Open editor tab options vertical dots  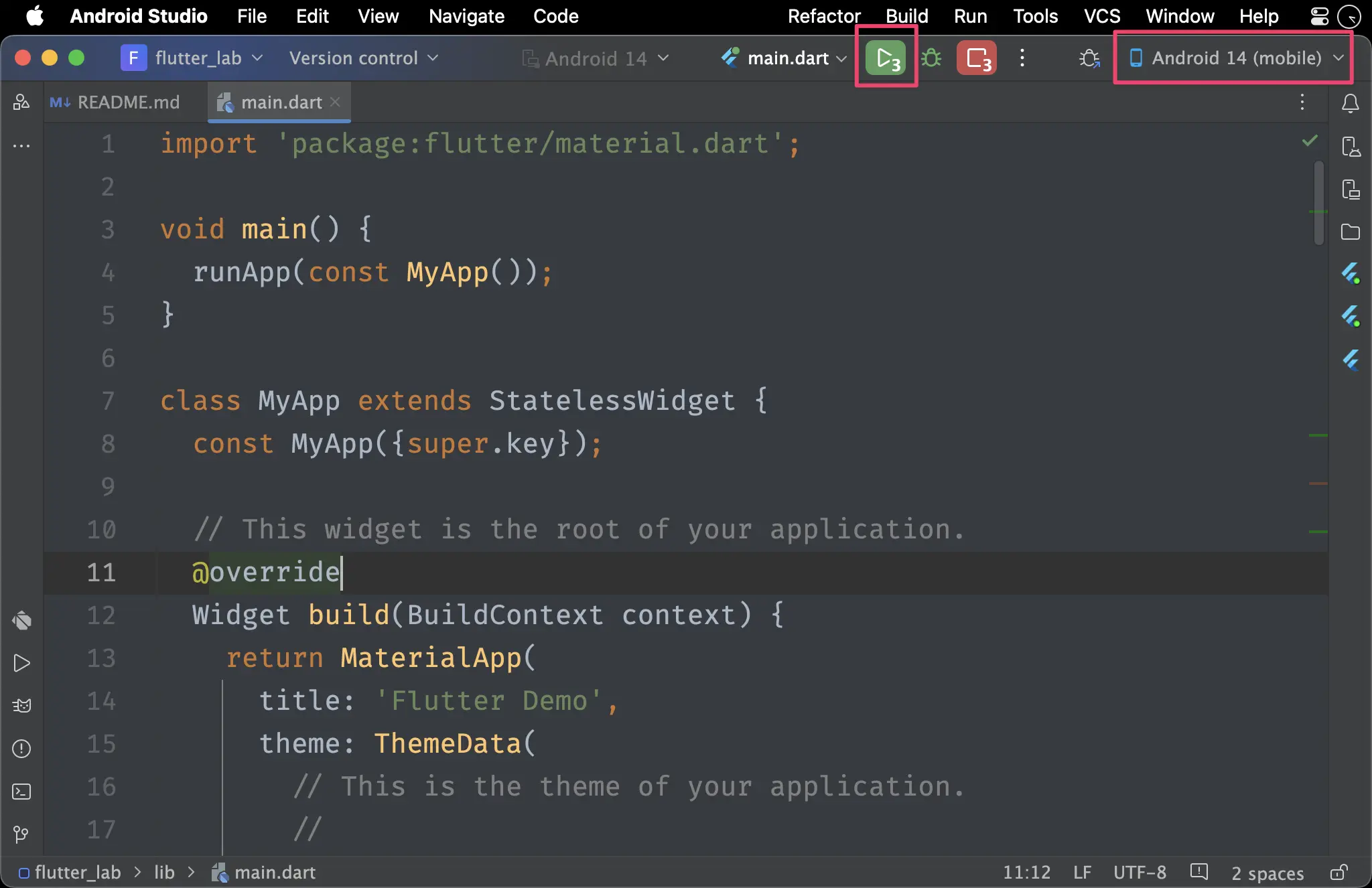[1302, 102]
